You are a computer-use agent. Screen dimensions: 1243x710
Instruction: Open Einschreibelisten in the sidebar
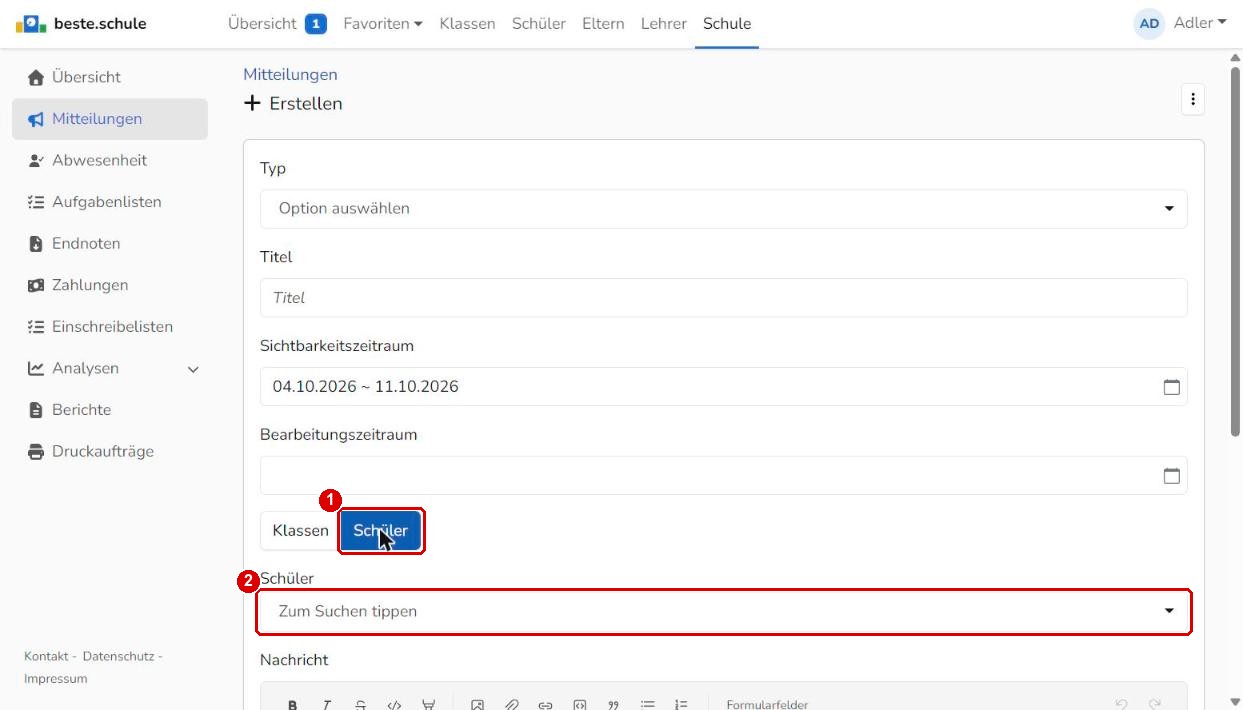110,326
